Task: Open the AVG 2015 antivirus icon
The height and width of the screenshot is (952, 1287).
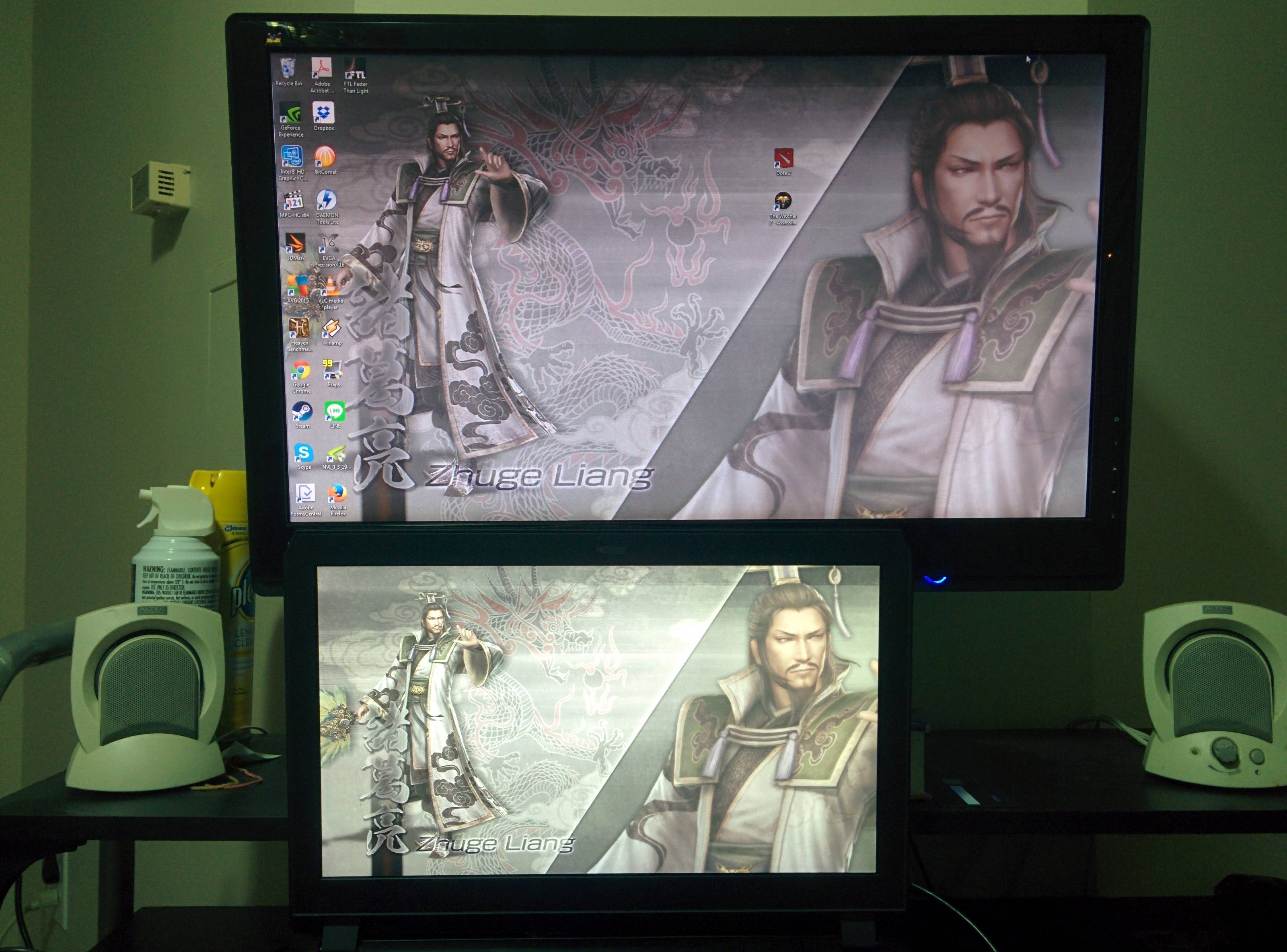Action: click(x=297, y=289)
